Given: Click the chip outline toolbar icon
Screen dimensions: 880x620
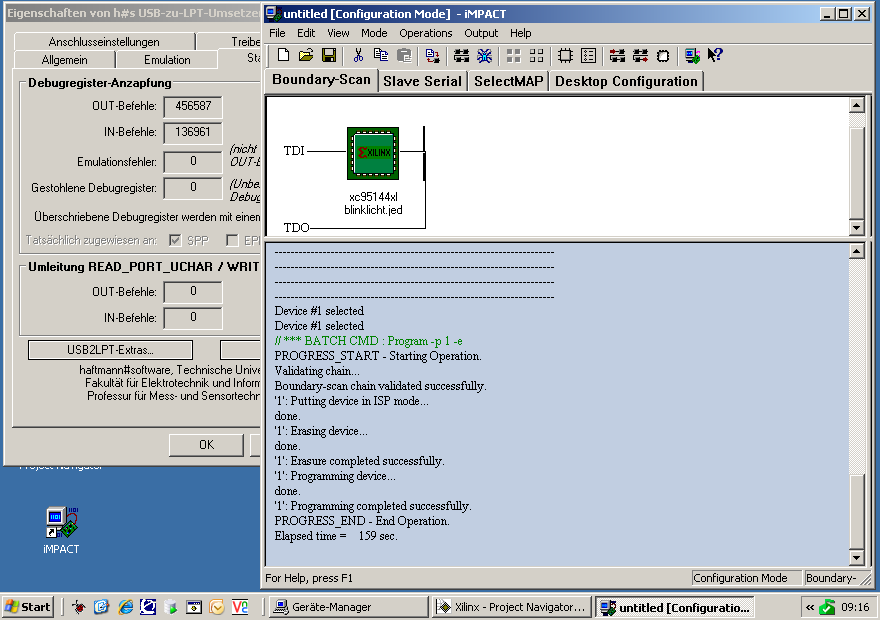Looking at the screenshot, I should tap(565, 55).
